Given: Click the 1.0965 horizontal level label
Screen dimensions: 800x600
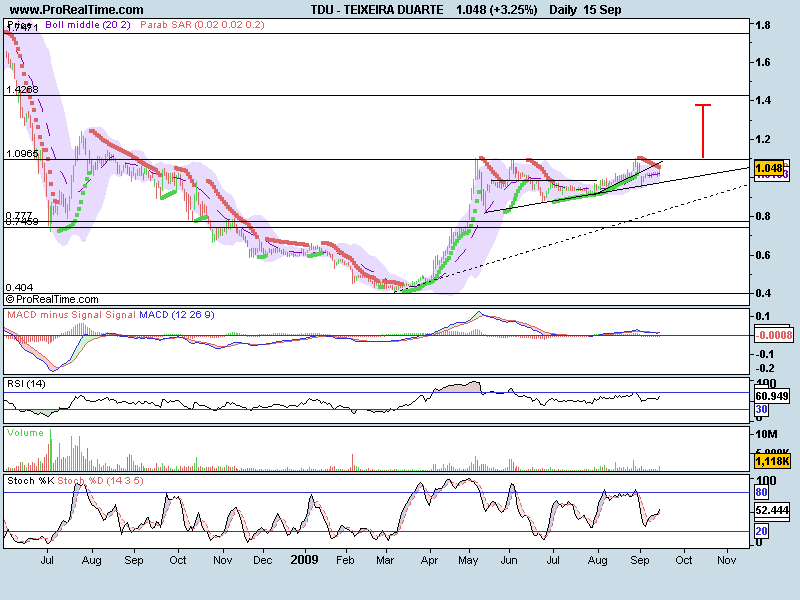Looking at the screenshot, I should 22,154.
